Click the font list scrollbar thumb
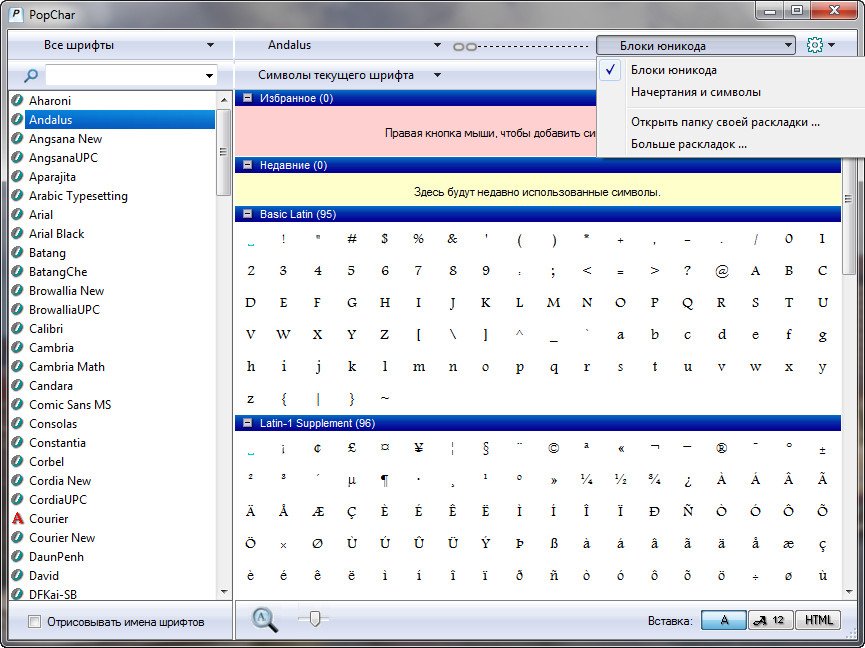This screenshot has width=865, height=648. (223, 152)
